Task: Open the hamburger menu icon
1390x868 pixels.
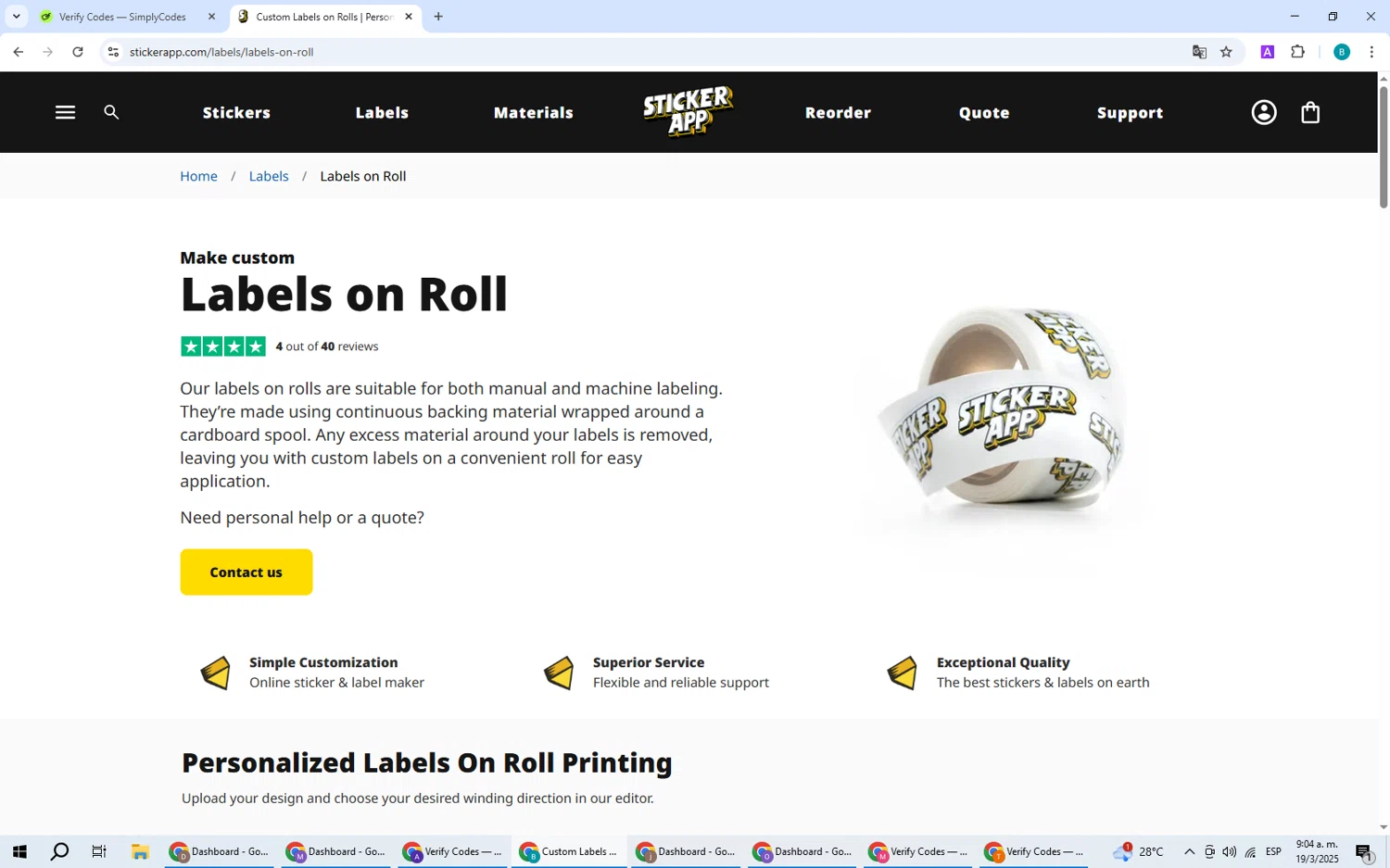Action: [65, 112]
